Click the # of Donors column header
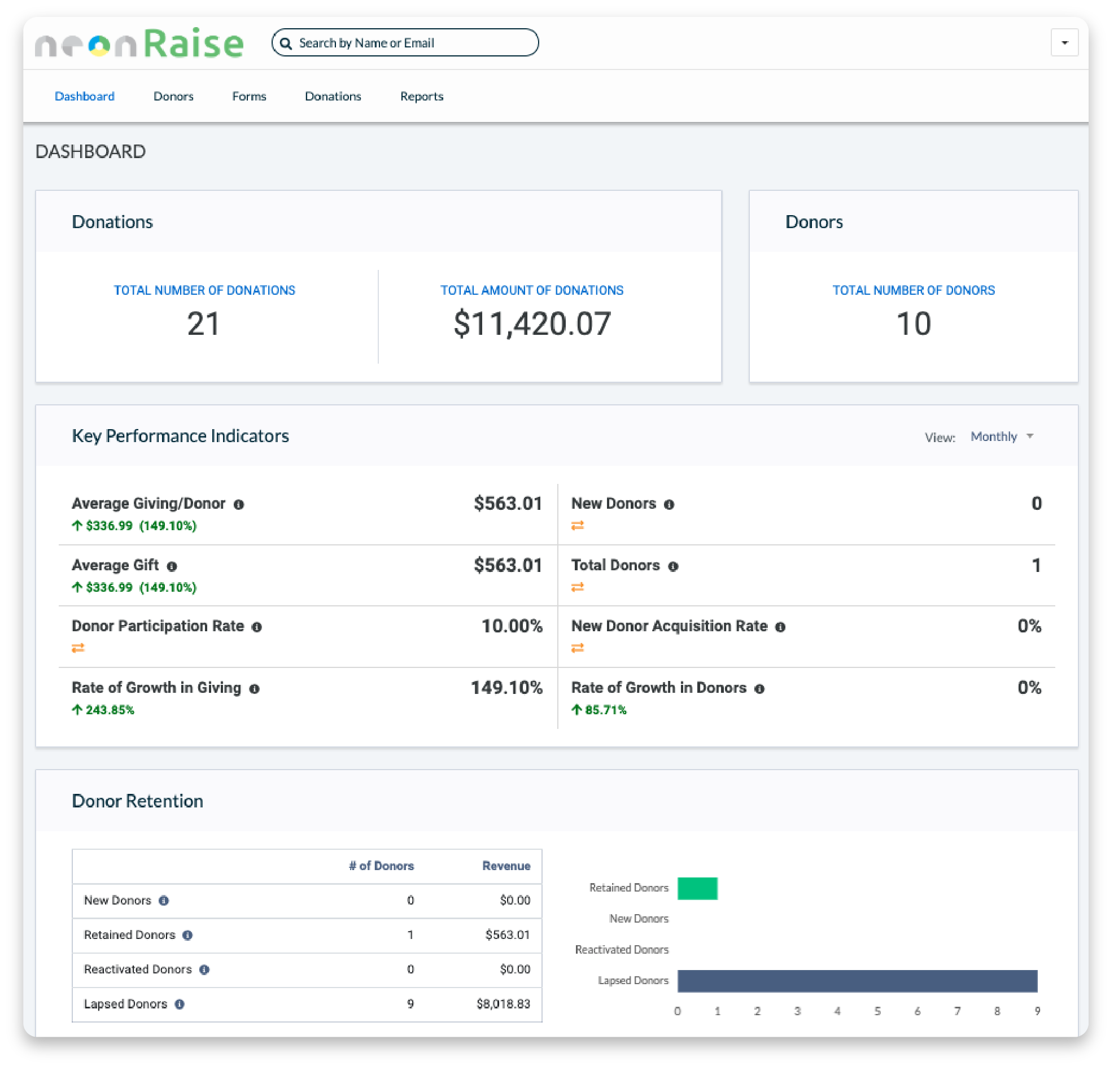The width and height of the screenshot is (1114, 1092). point(382,866)
